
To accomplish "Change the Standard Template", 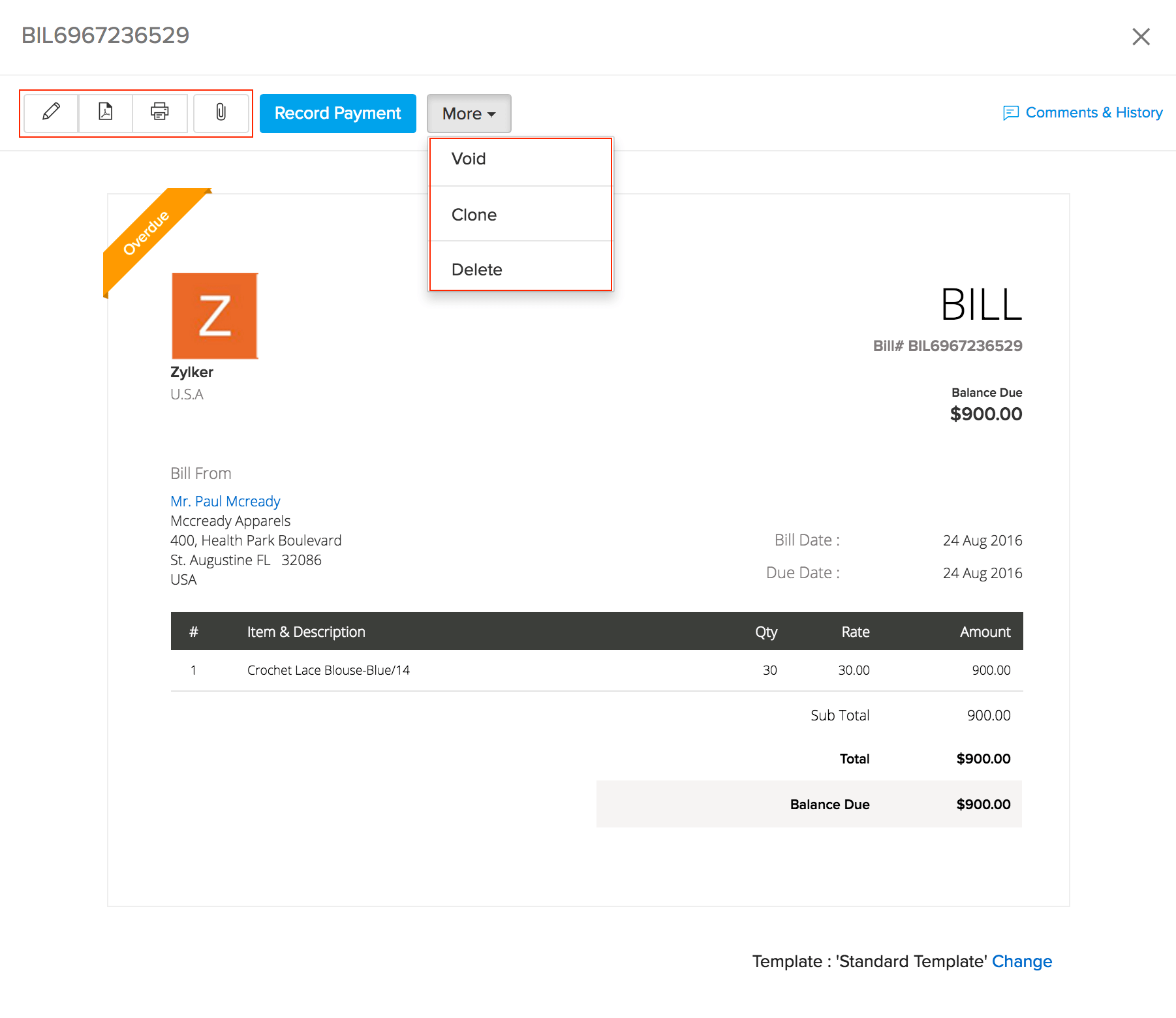I will tap(1021, 961).
